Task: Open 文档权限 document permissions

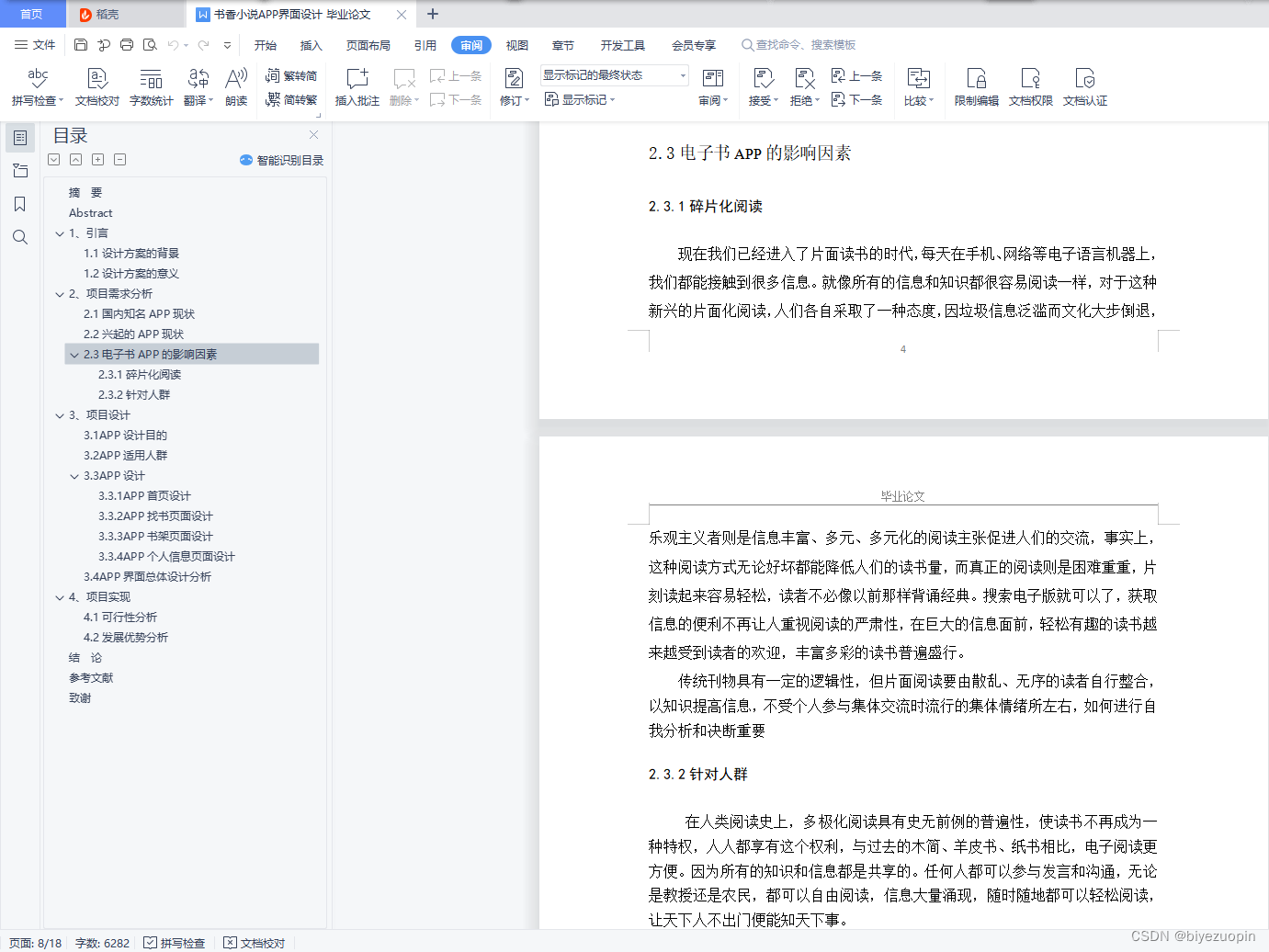Action: 1030,87
